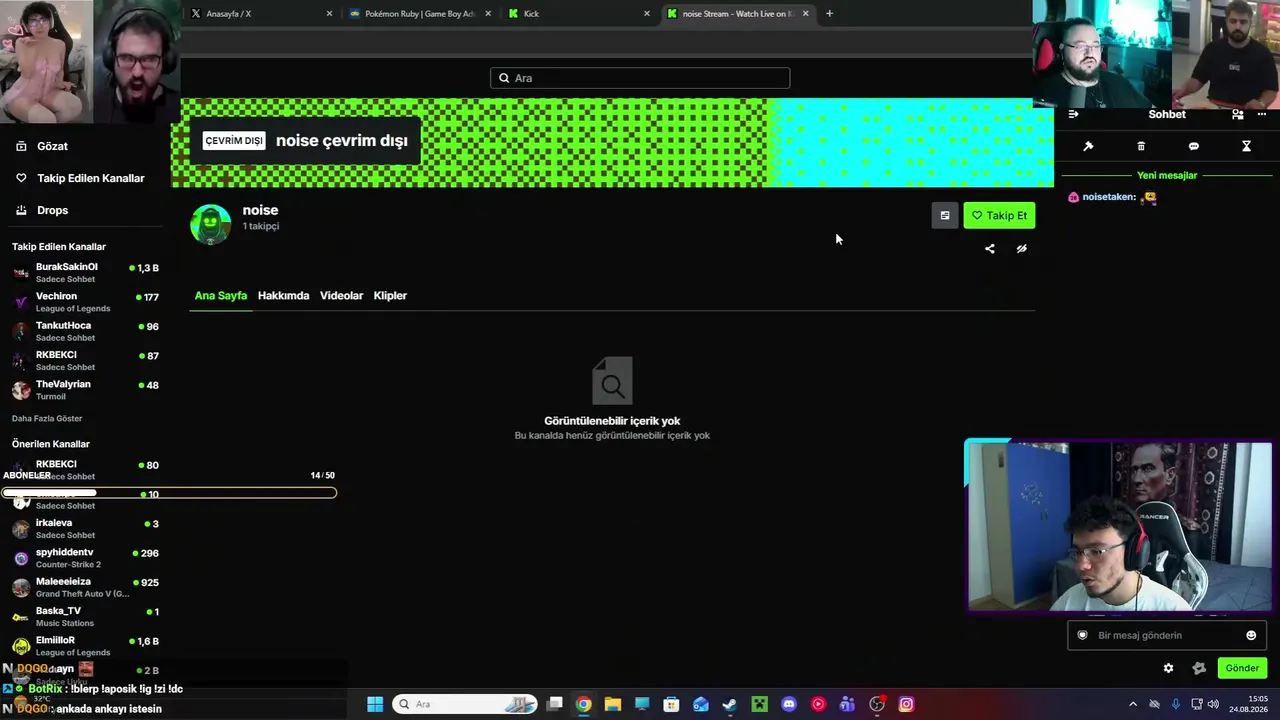This screenshot has height=720, width=1280.
Task: Click the hourglass slow mode icon
Action: (1246, 146)
